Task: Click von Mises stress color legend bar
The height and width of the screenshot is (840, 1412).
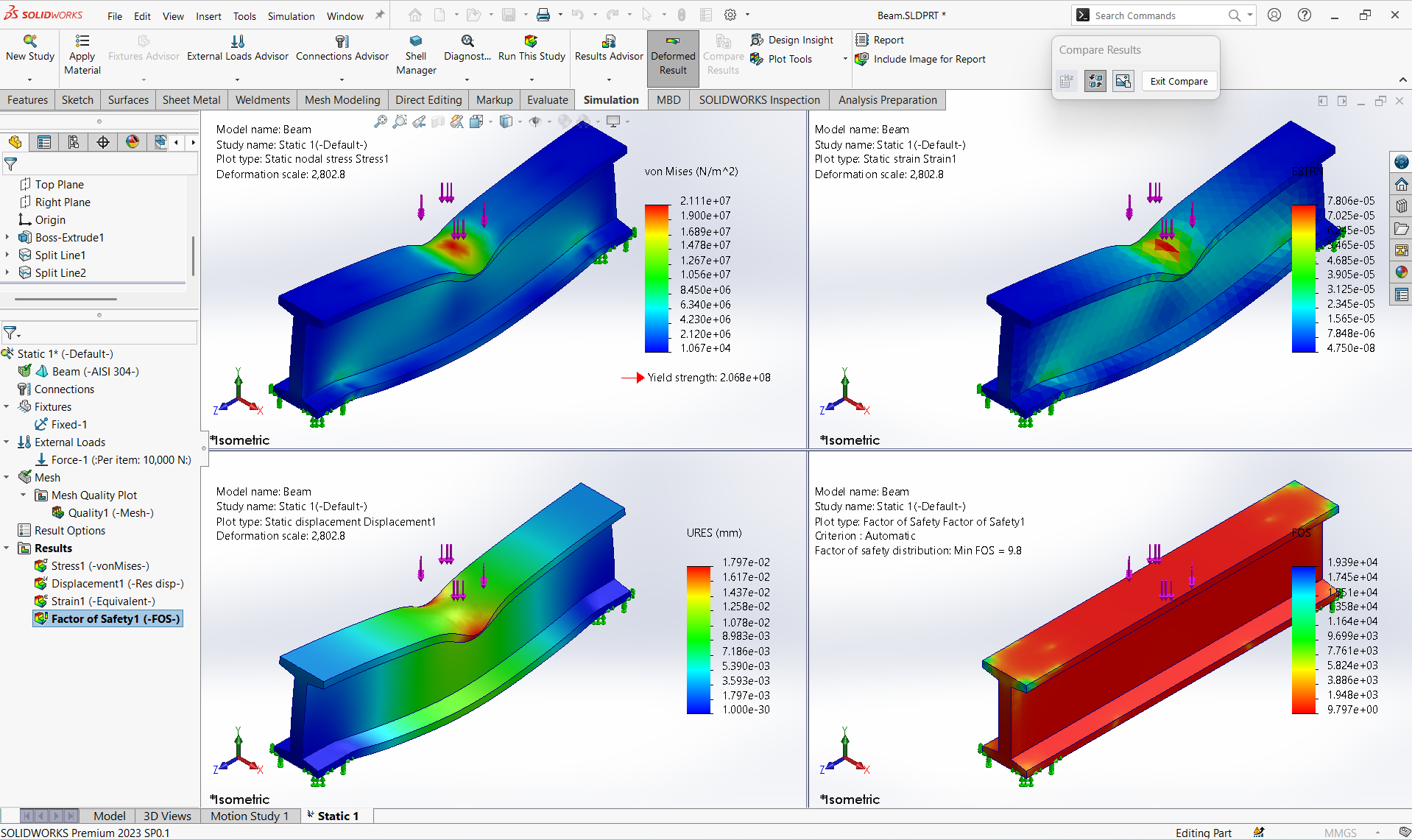Action: pos(657,278)
